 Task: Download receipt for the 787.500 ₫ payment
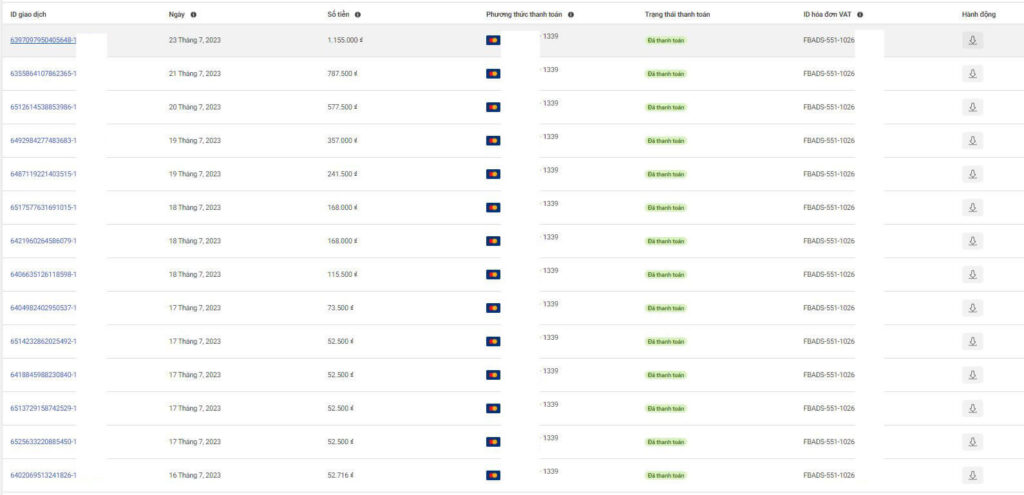click(972, 74)
